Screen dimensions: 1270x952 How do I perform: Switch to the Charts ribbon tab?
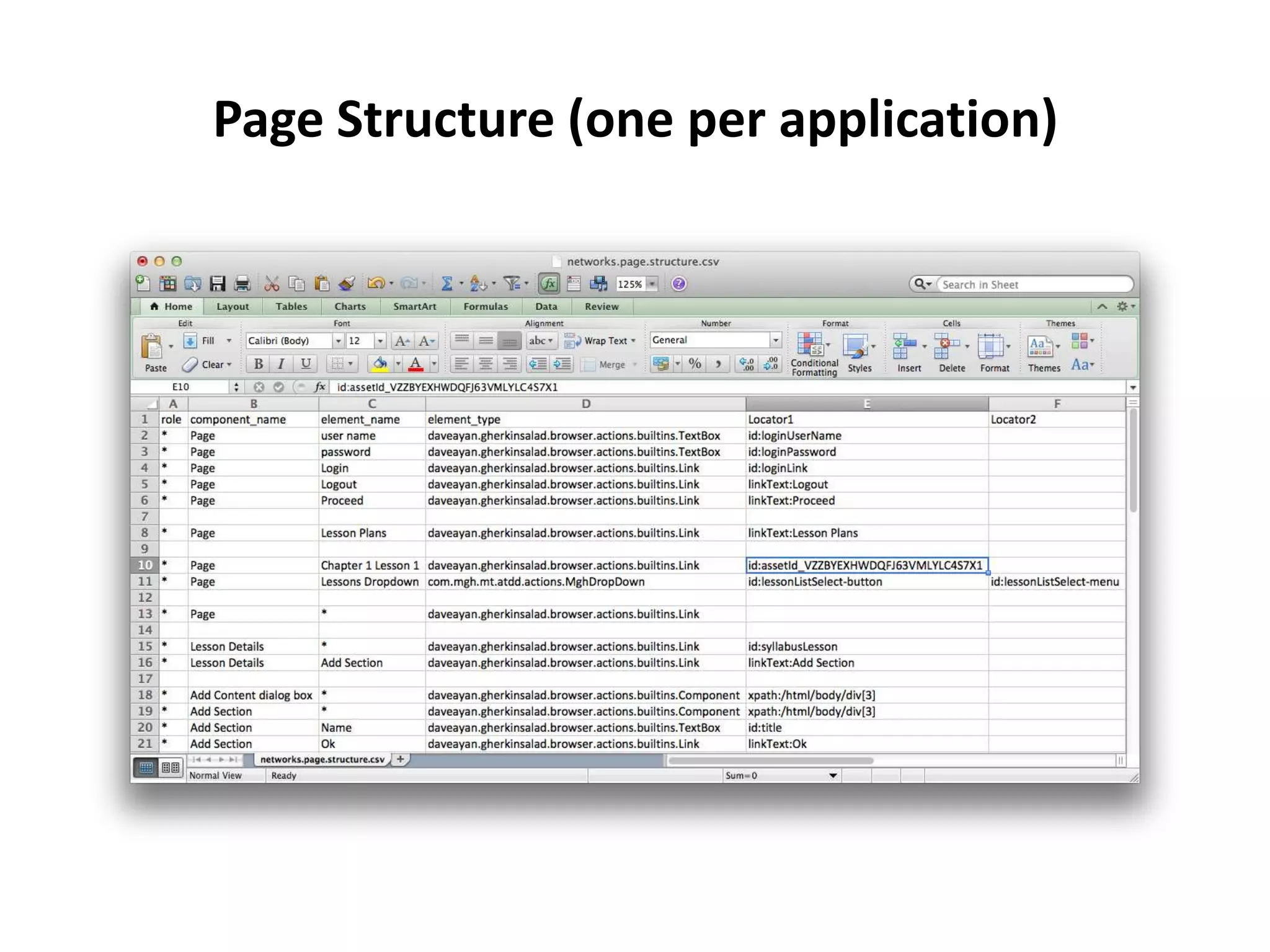coord(350,306)
